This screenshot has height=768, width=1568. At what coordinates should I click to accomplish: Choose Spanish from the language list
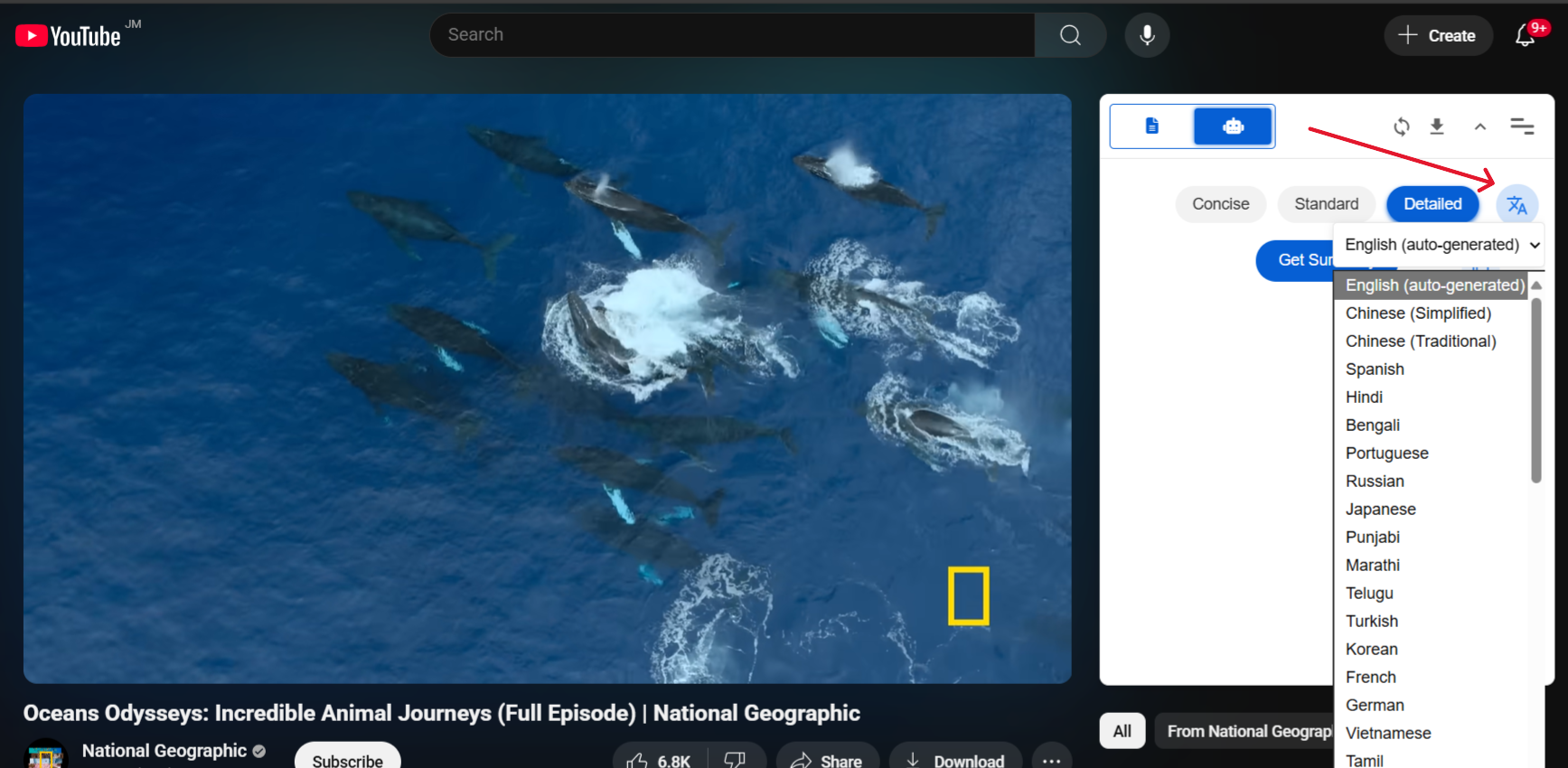coord(1375,370)
